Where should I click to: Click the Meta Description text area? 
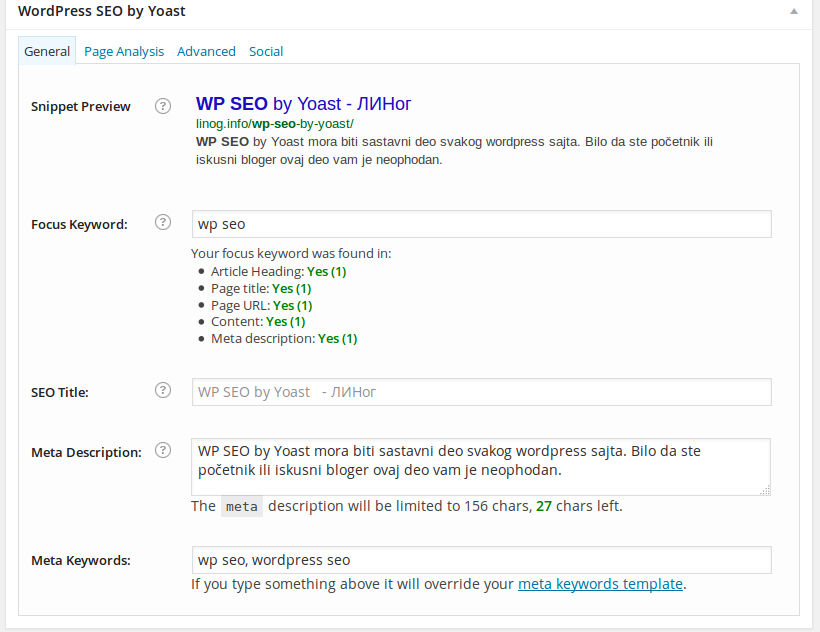click(x=481, y=467)
